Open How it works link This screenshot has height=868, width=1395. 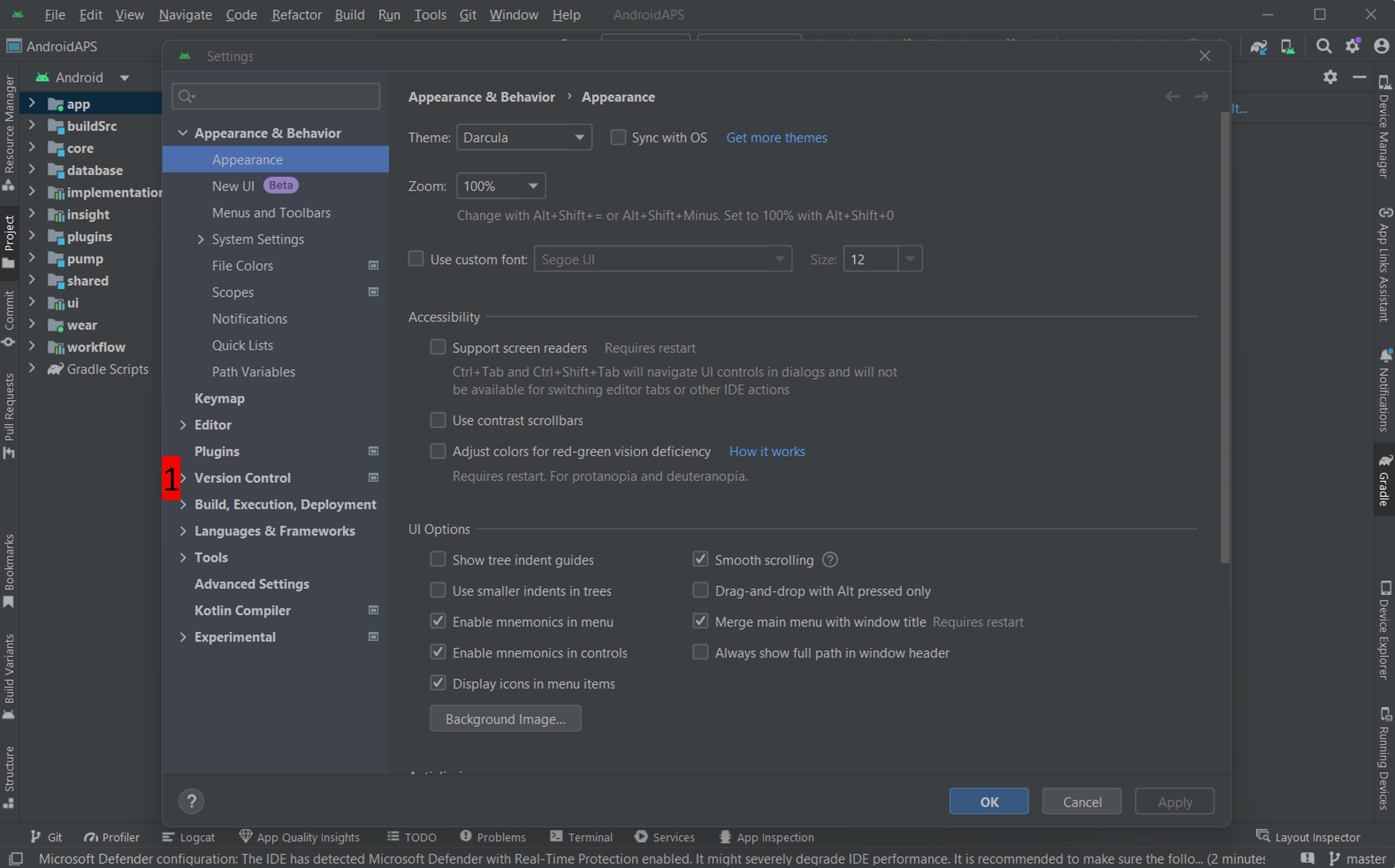(x=767, y=451)
